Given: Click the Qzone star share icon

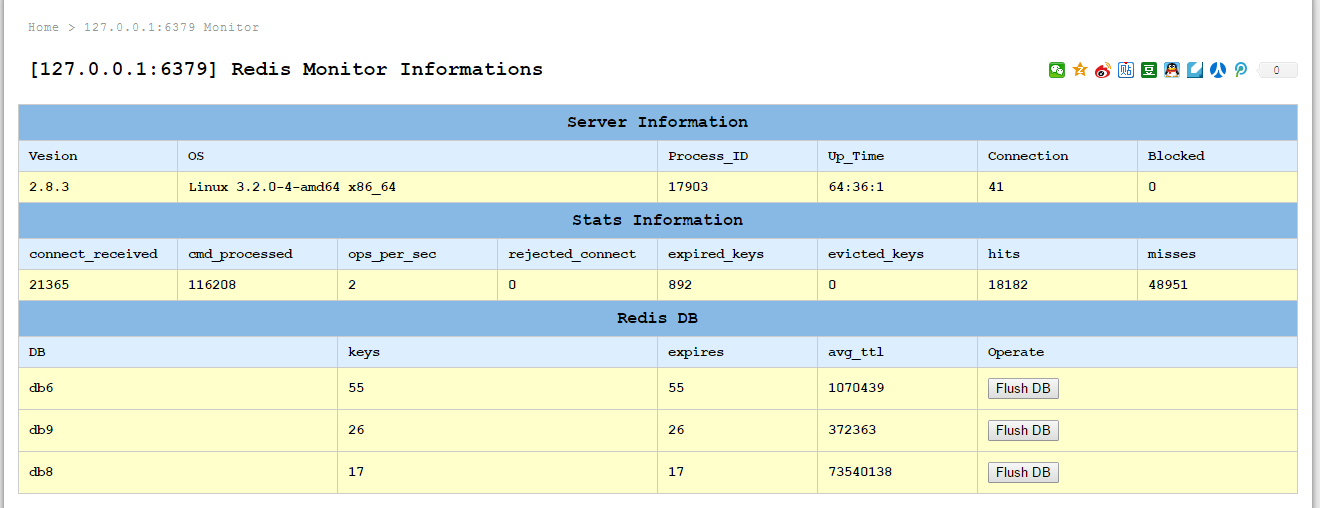Looking at the screenshot, I should pyautogui.click(x=1080, y=70).
